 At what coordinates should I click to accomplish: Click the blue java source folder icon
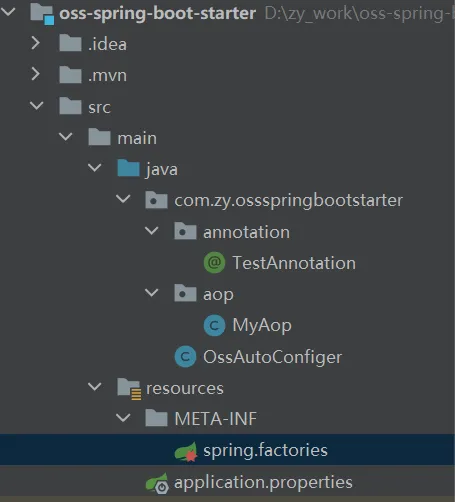pyautogui.click(x=128, y=168)
